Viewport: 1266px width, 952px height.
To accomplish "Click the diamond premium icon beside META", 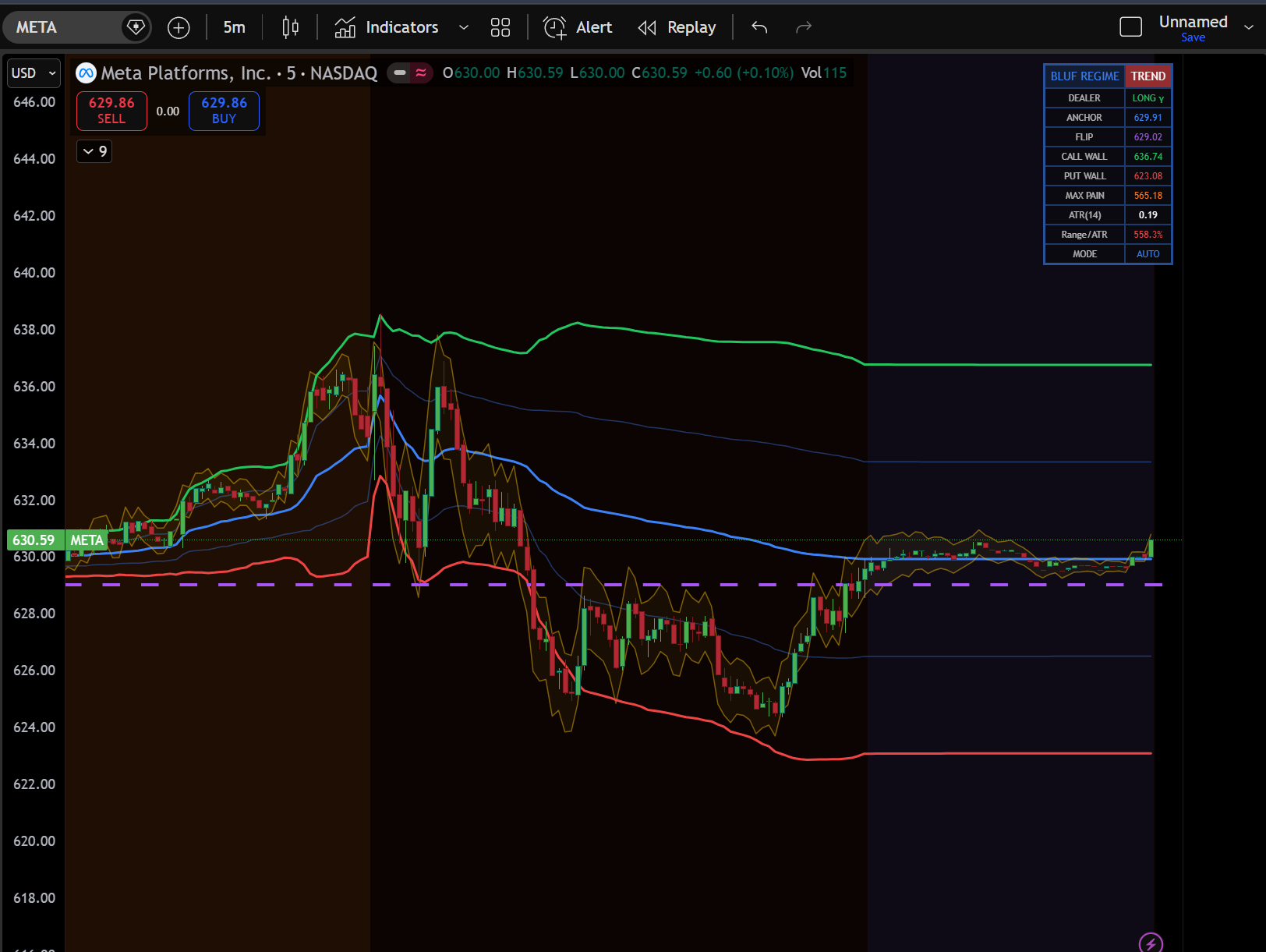I will [x=136, y=27].
